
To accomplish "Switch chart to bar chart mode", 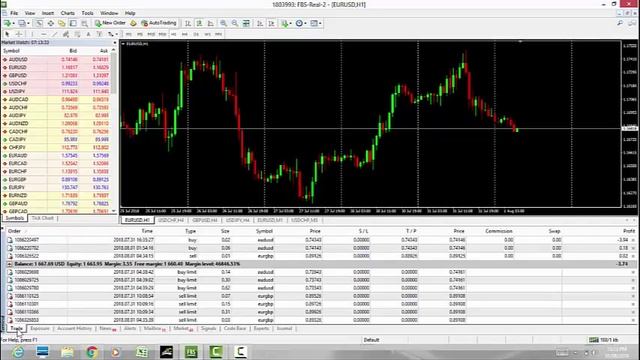I will (x=188, y=23).
